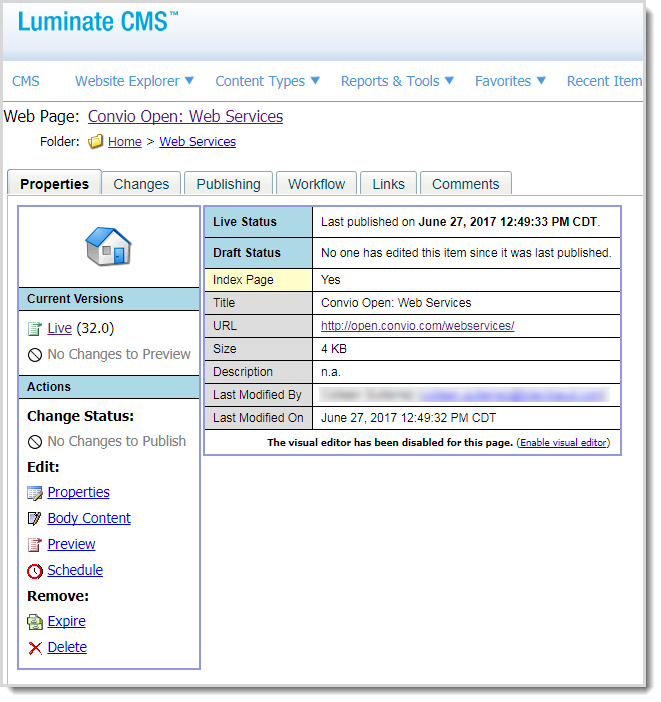Switch to the Changes tab

coord(141,184)
